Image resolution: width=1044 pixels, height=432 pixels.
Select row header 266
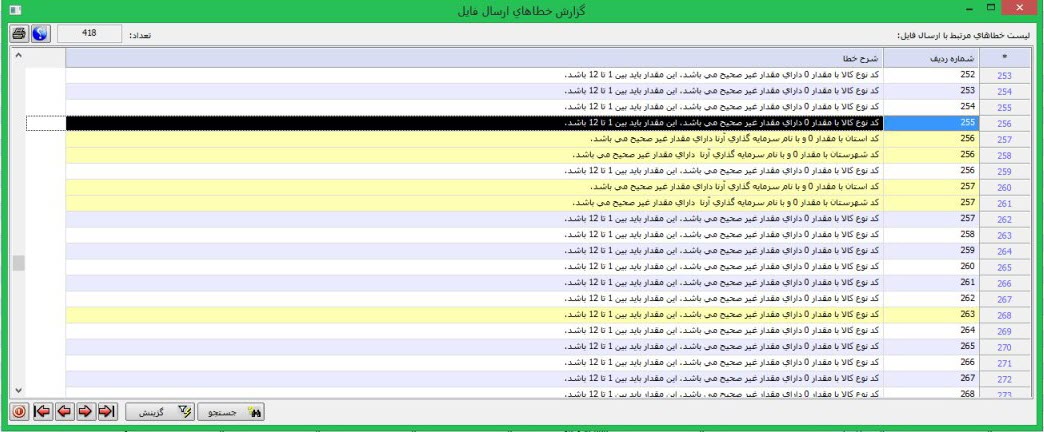pos(1003,283)
